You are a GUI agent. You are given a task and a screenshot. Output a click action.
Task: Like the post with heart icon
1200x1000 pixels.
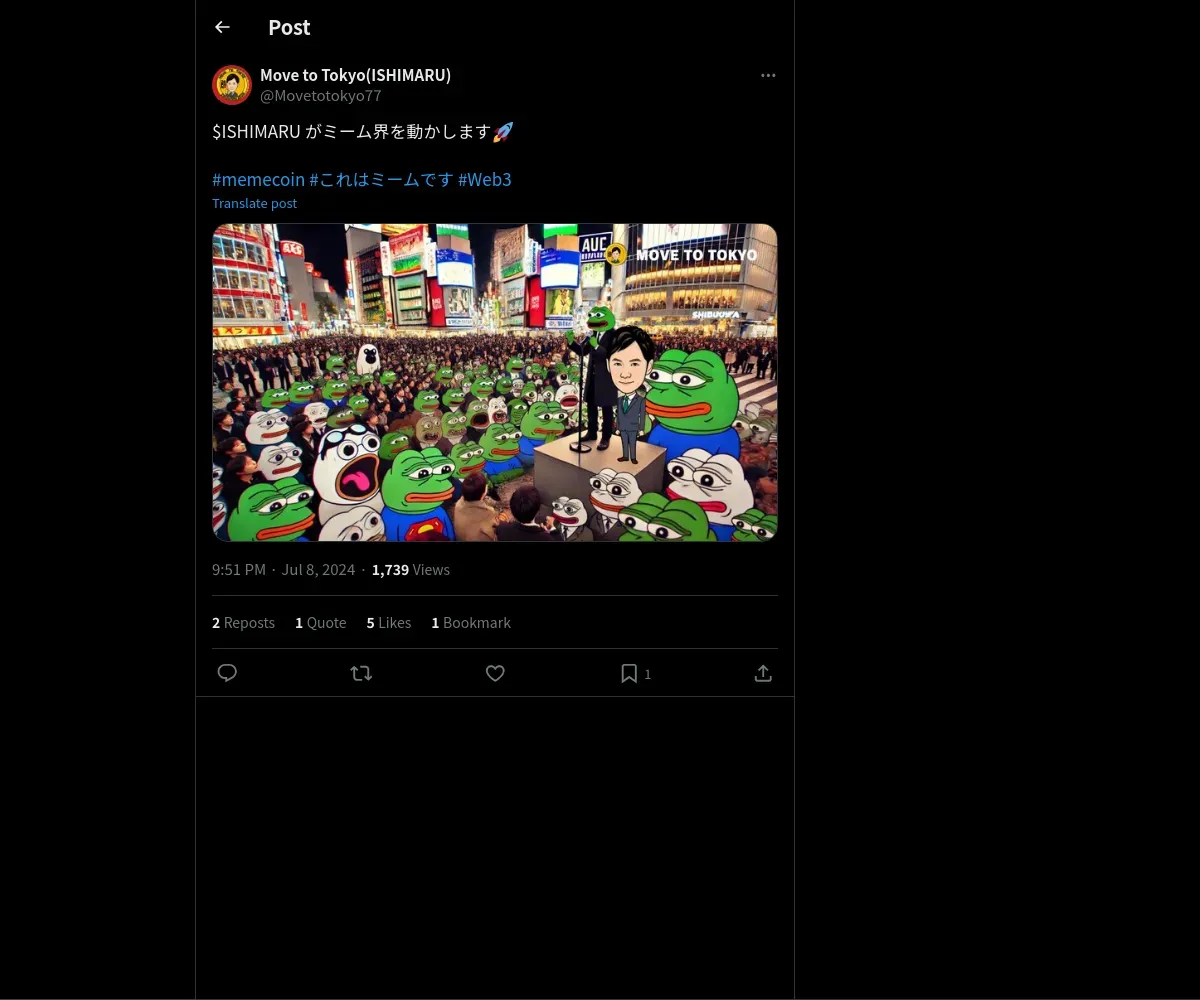click(x=495, y=673)
